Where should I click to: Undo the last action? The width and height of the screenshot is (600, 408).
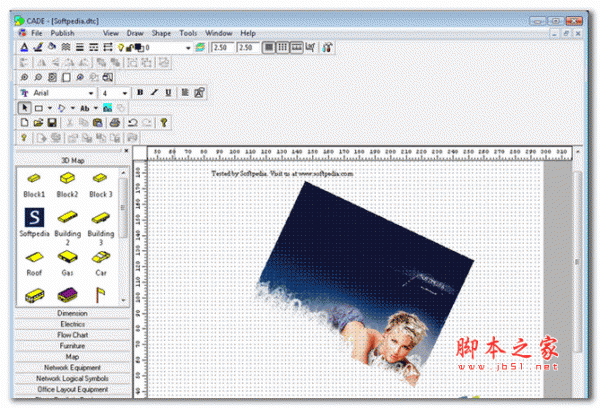tap(132, 123)
